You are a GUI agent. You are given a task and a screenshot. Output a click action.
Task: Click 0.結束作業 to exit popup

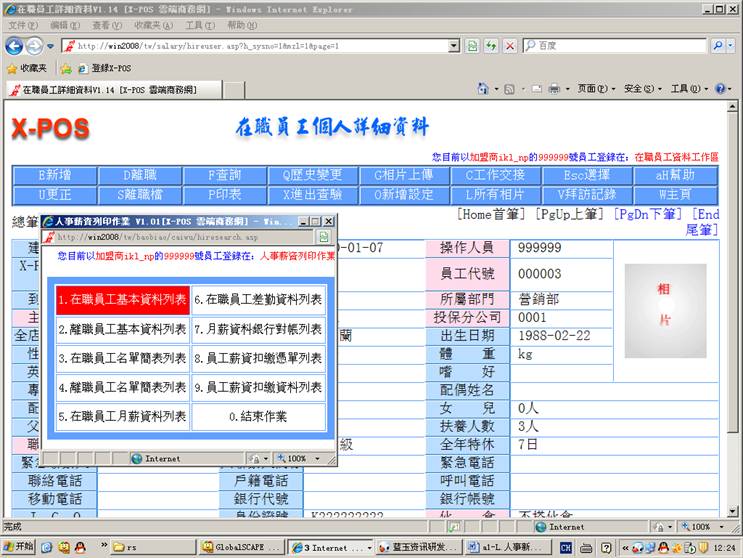[258, 417]
